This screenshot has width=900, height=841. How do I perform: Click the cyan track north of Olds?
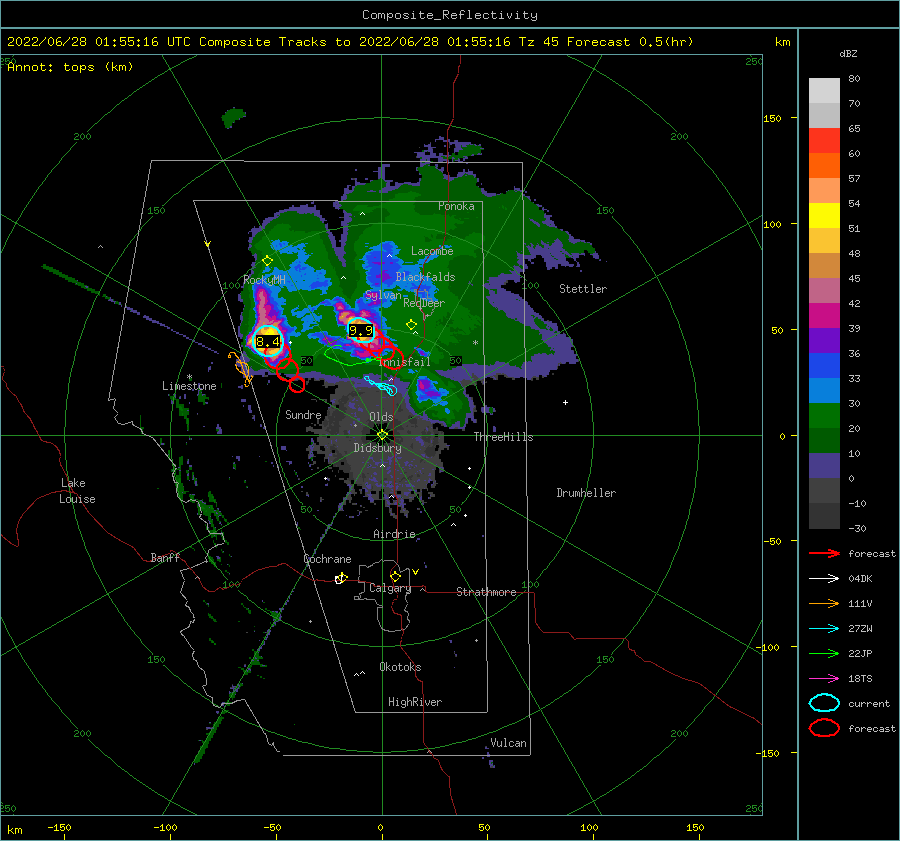point(381,386)
